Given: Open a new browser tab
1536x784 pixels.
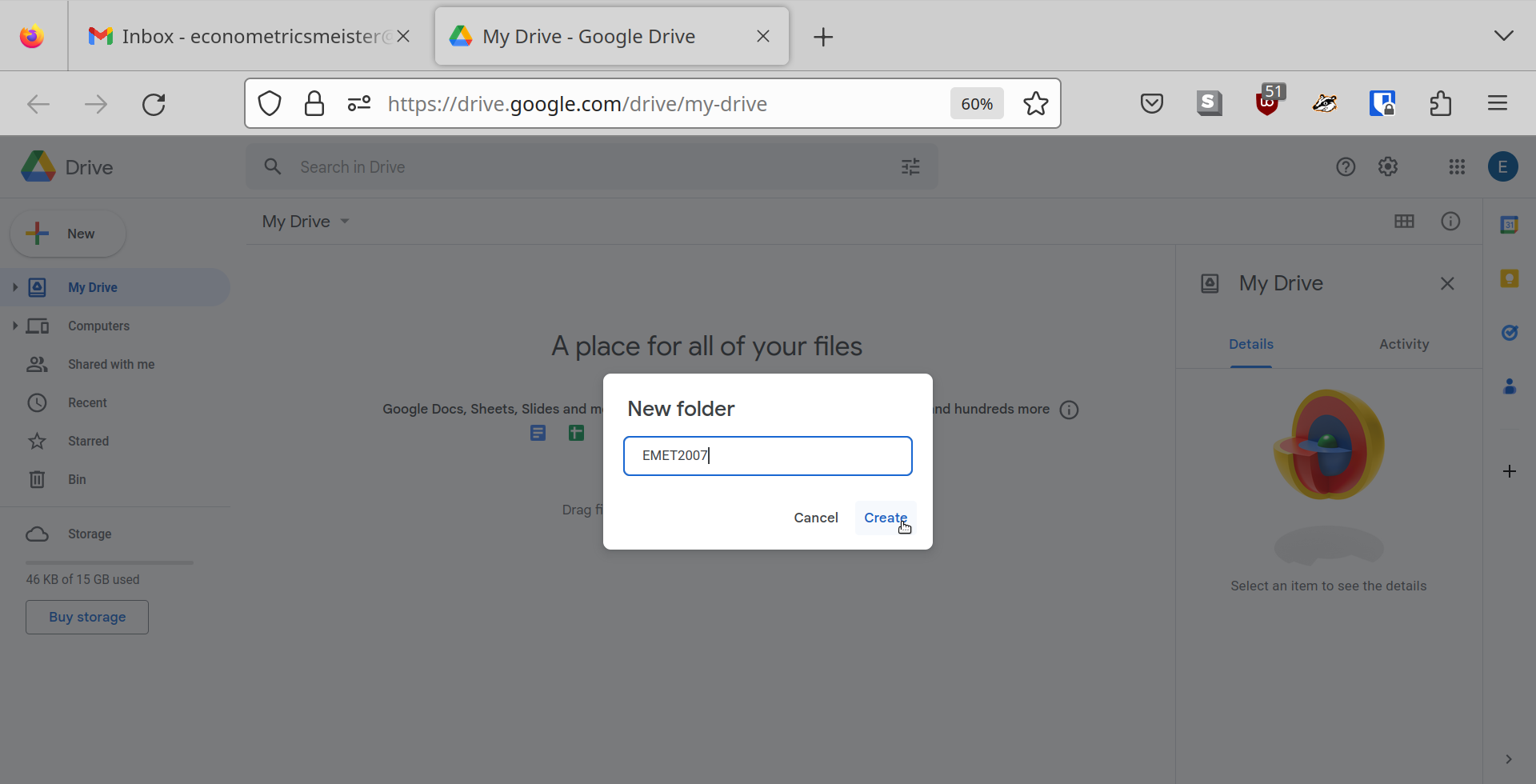Looking at the screenshot, I should [x=823, y=37].
